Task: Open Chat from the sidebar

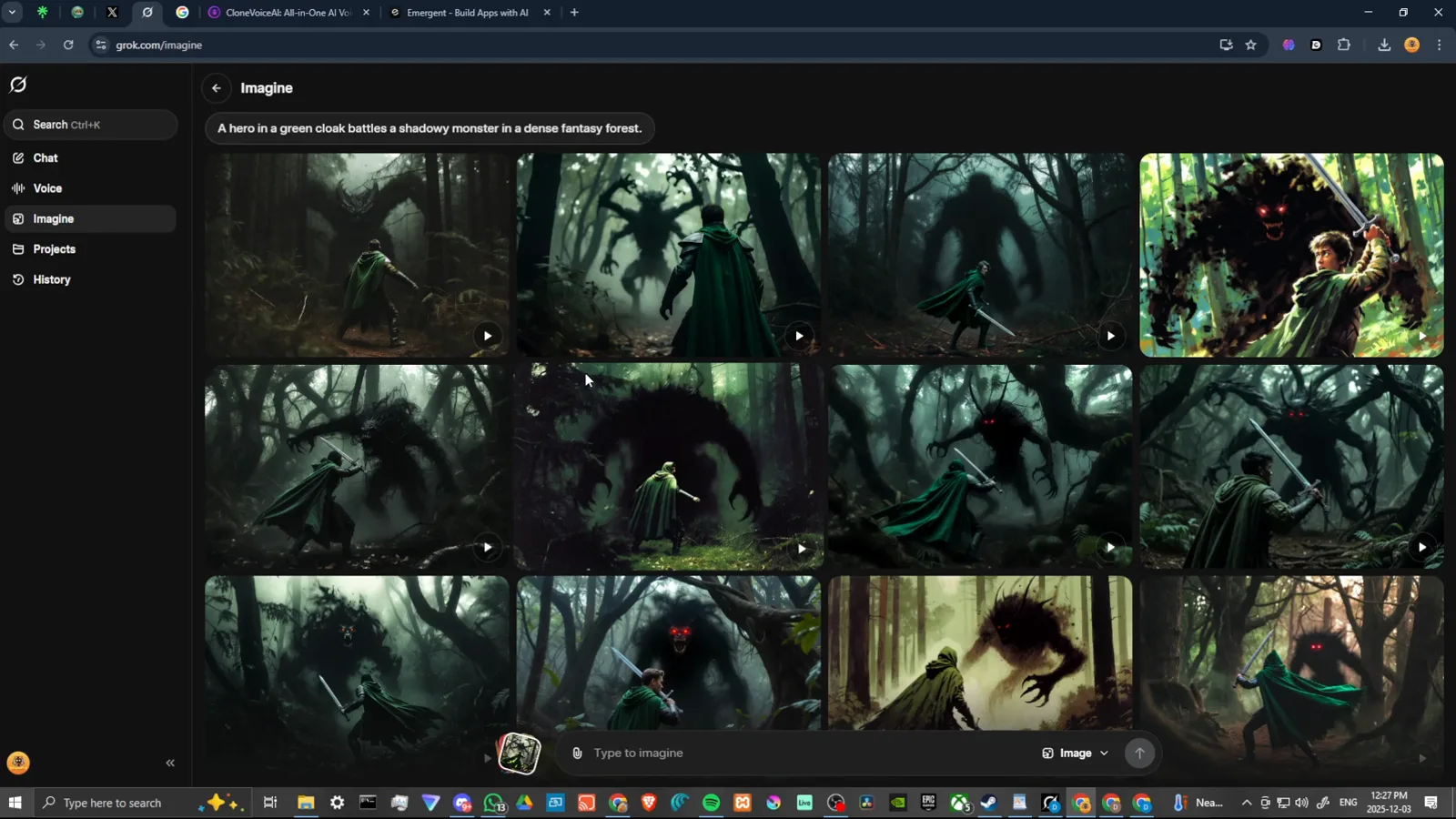Action: 90,158
